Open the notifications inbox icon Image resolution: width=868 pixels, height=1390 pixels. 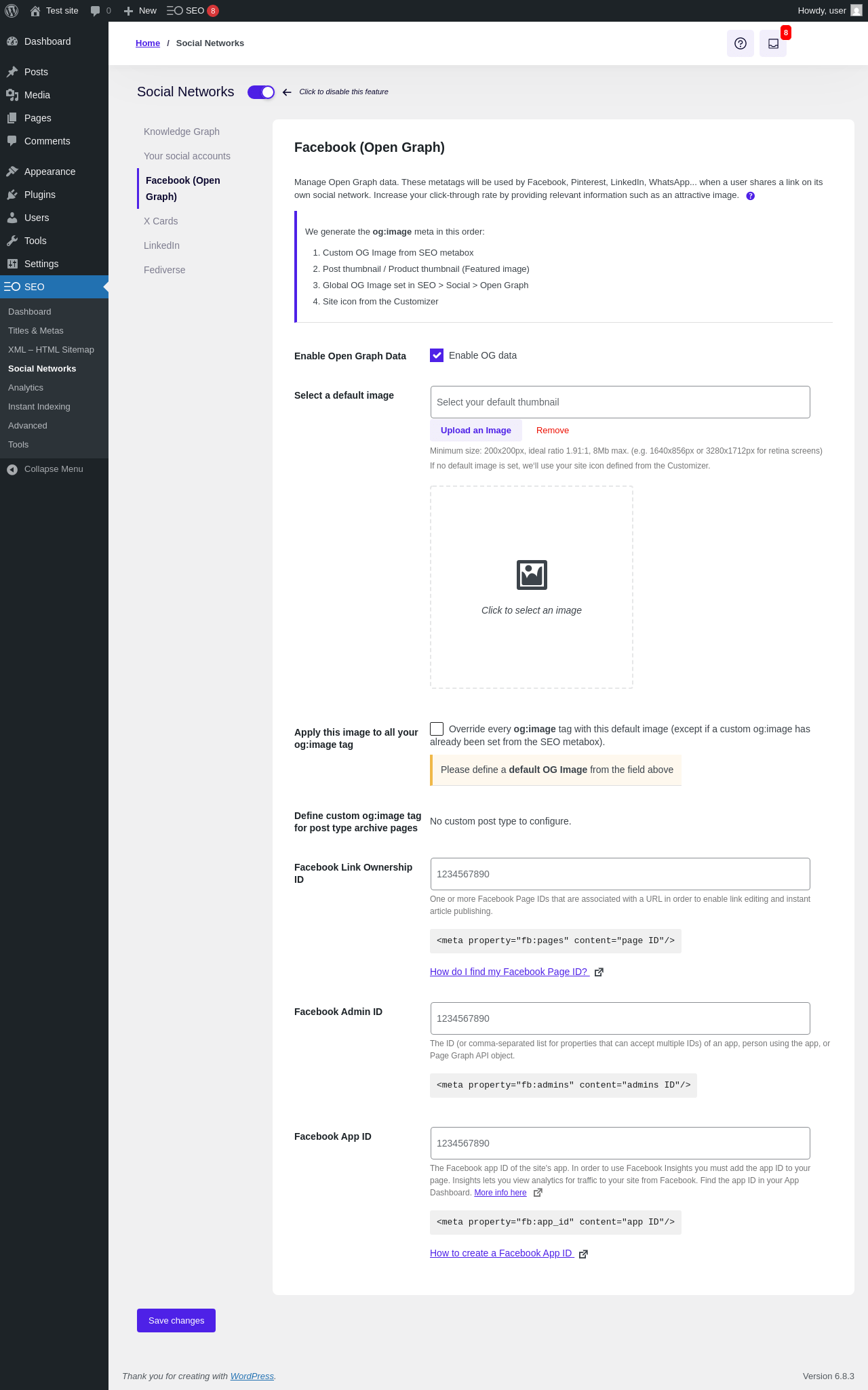pyautogui.click(x=773, y=43)
